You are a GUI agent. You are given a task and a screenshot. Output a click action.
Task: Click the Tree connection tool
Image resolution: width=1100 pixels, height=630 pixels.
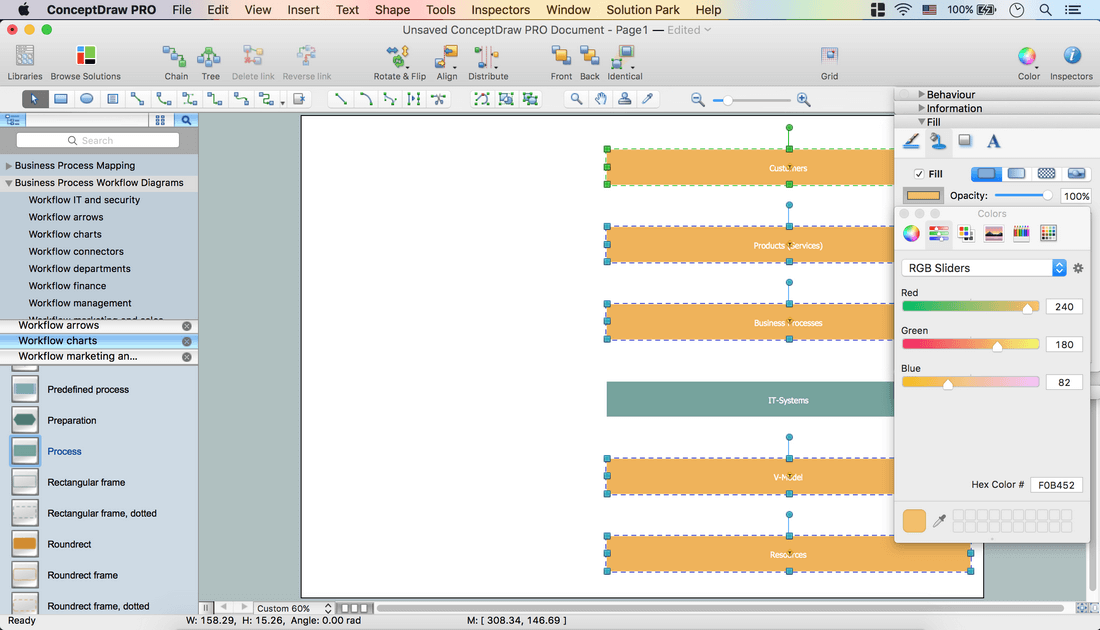[x=210, y=57]
